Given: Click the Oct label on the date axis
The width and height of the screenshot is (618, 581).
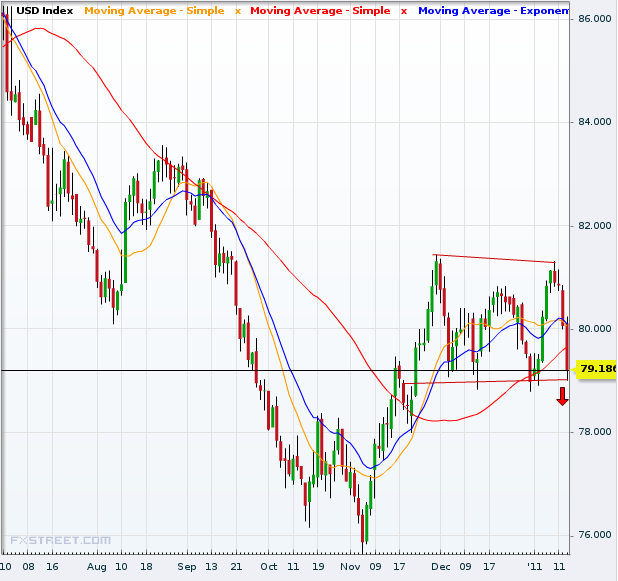Looking at the screenshot, I should tap(269, 567).
